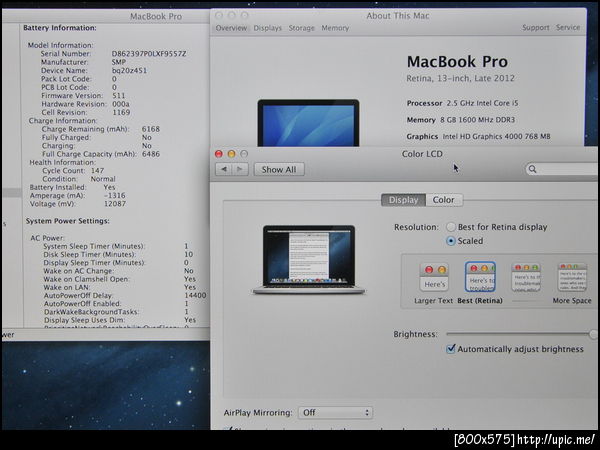
Task: Switch to the Color tab
Action: (x=443, y=200)
